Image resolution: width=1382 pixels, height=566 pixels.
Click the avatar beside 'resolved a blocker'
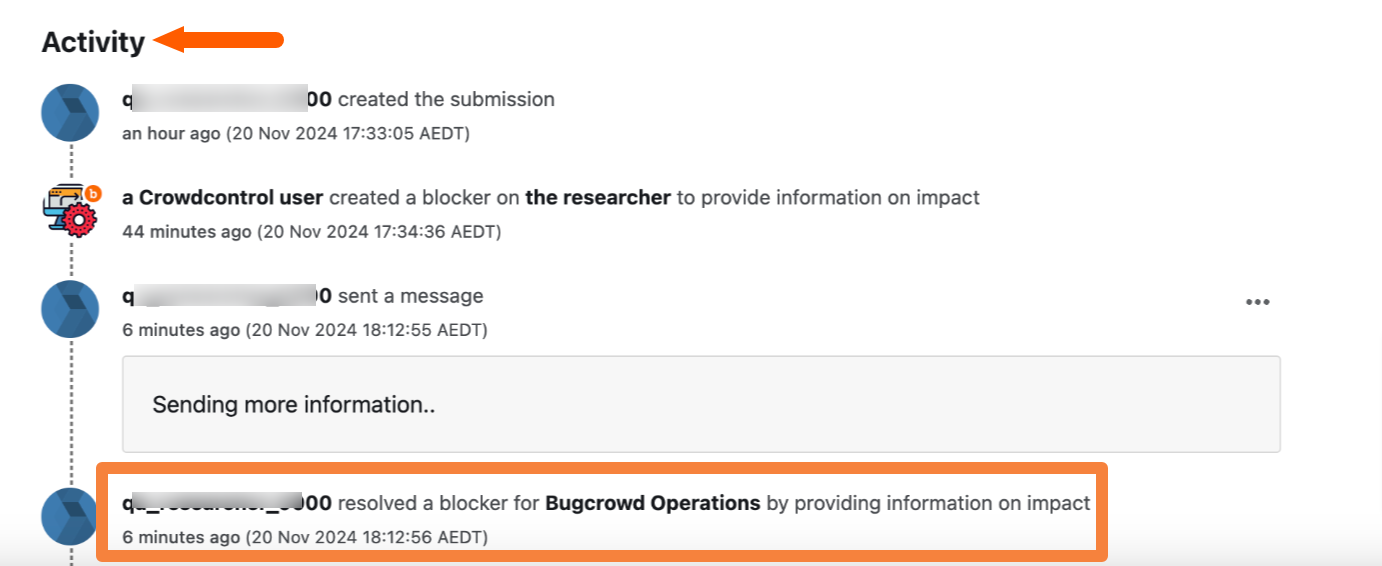[x=70, y=516]
